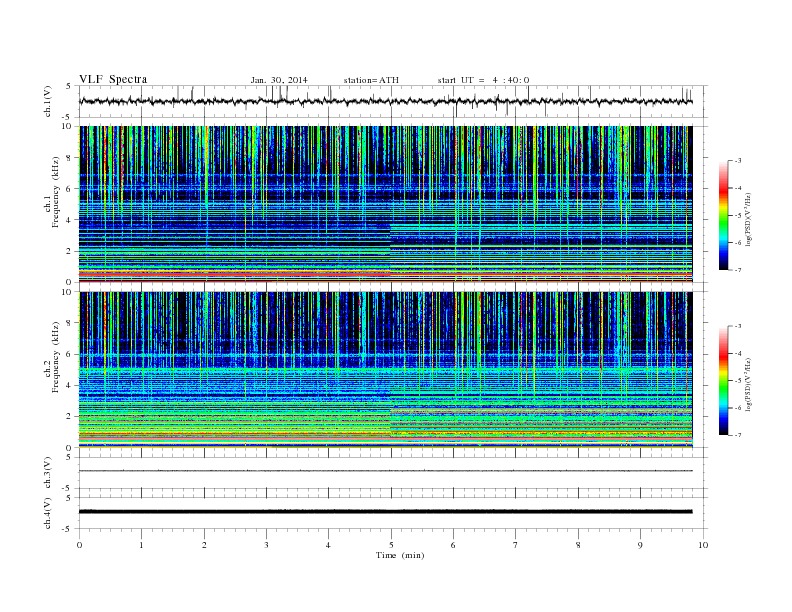
Task: Click the "station=ATH" header label
Action: pos(371,80)
